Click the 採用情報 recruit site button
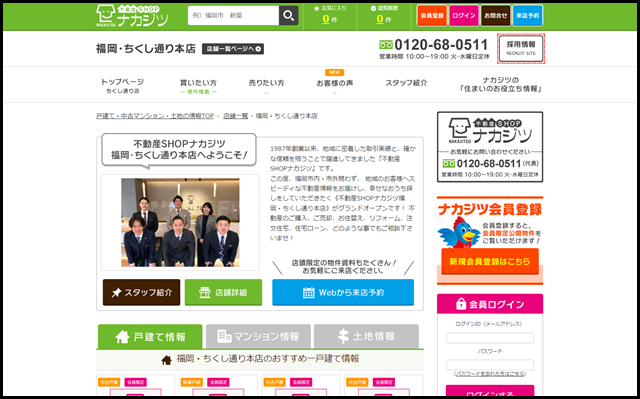 (521, 49)
